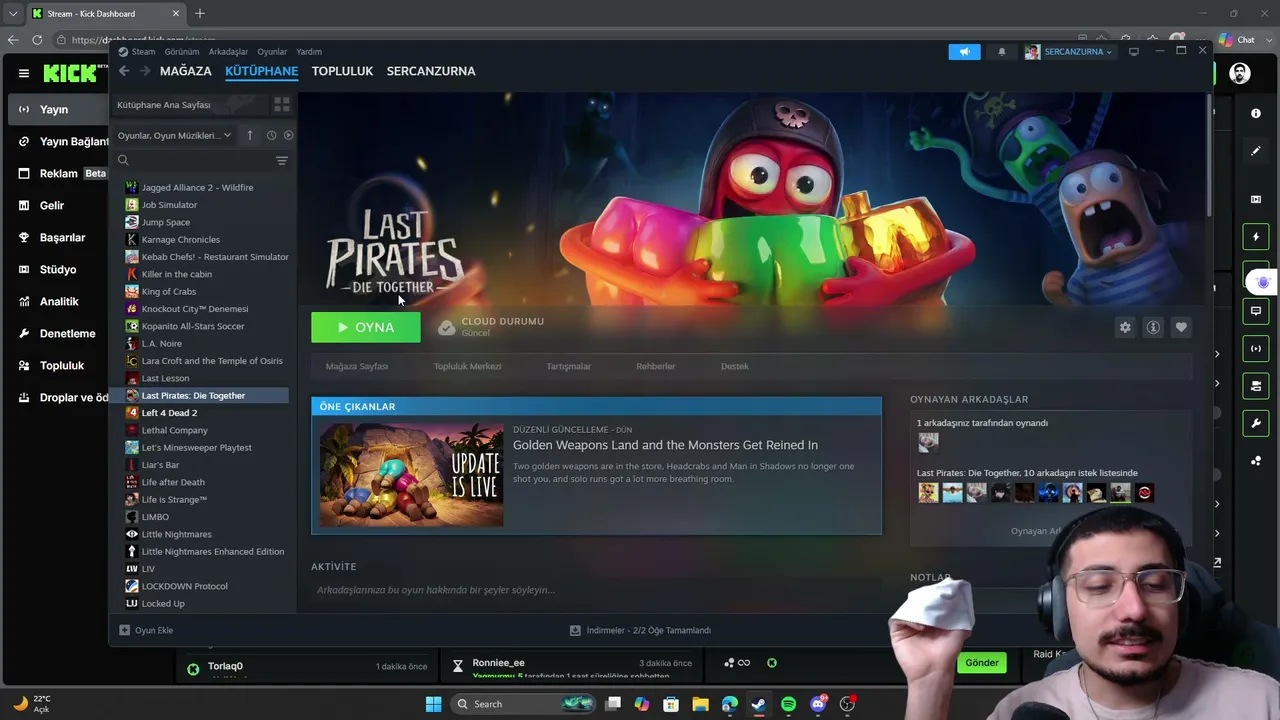Add Last Pirates to favorites with heart
This screenshot has width=1280, height=720.
(1181, 327)
